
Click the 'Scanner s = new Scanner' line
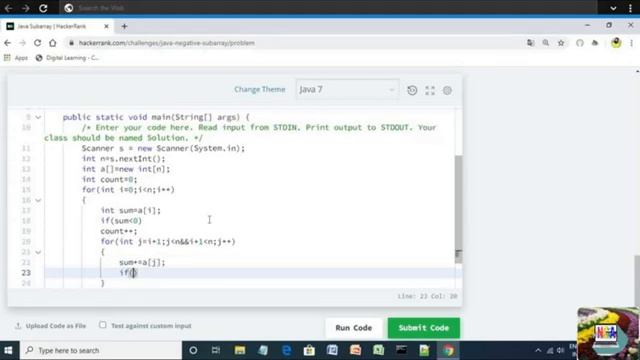point(163,148)
